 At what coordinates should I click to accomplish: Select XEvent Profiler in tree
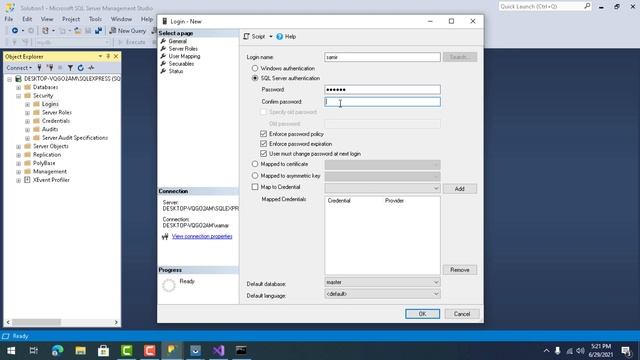[51, 180]
